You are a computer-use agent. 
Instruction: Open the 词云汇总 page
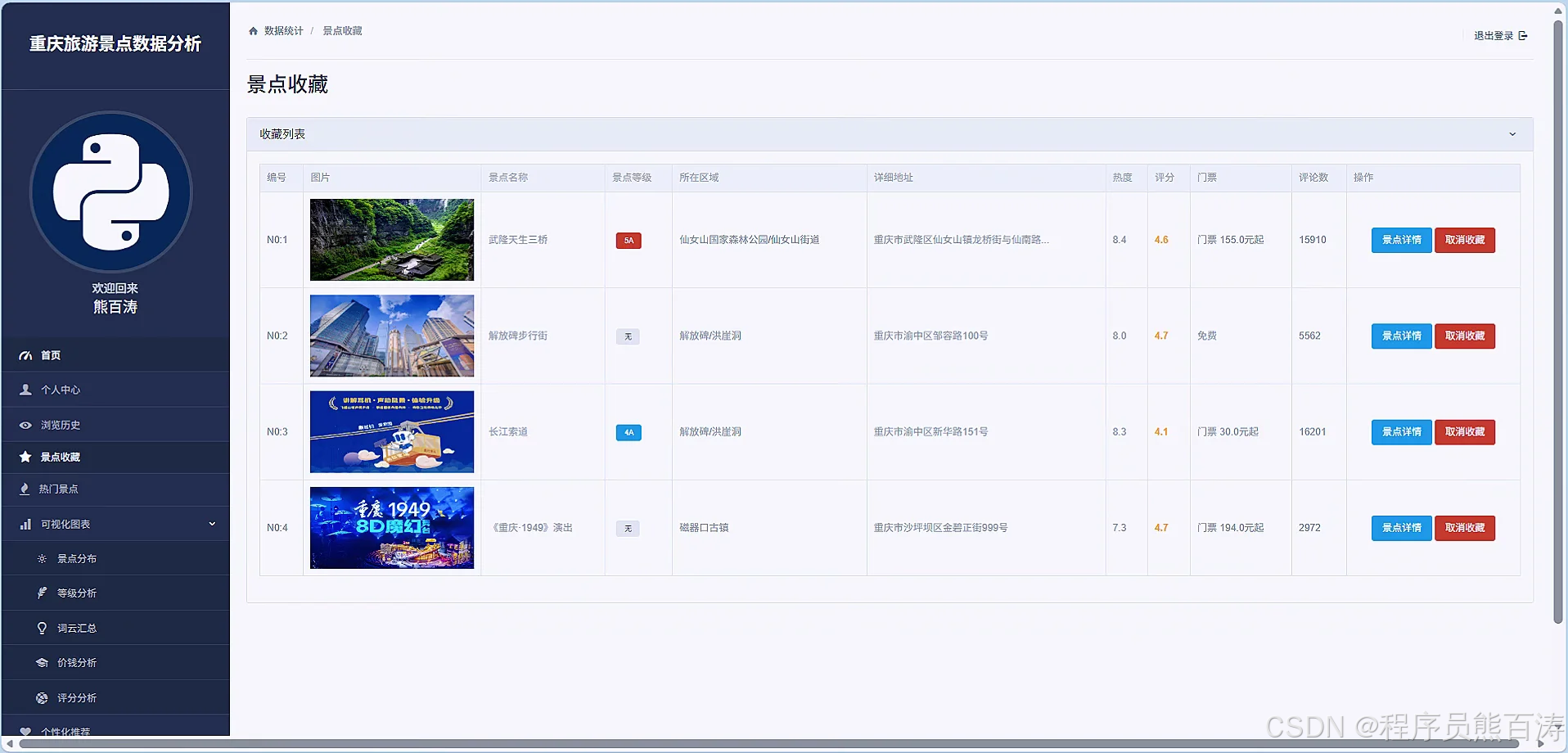(115, 628)
